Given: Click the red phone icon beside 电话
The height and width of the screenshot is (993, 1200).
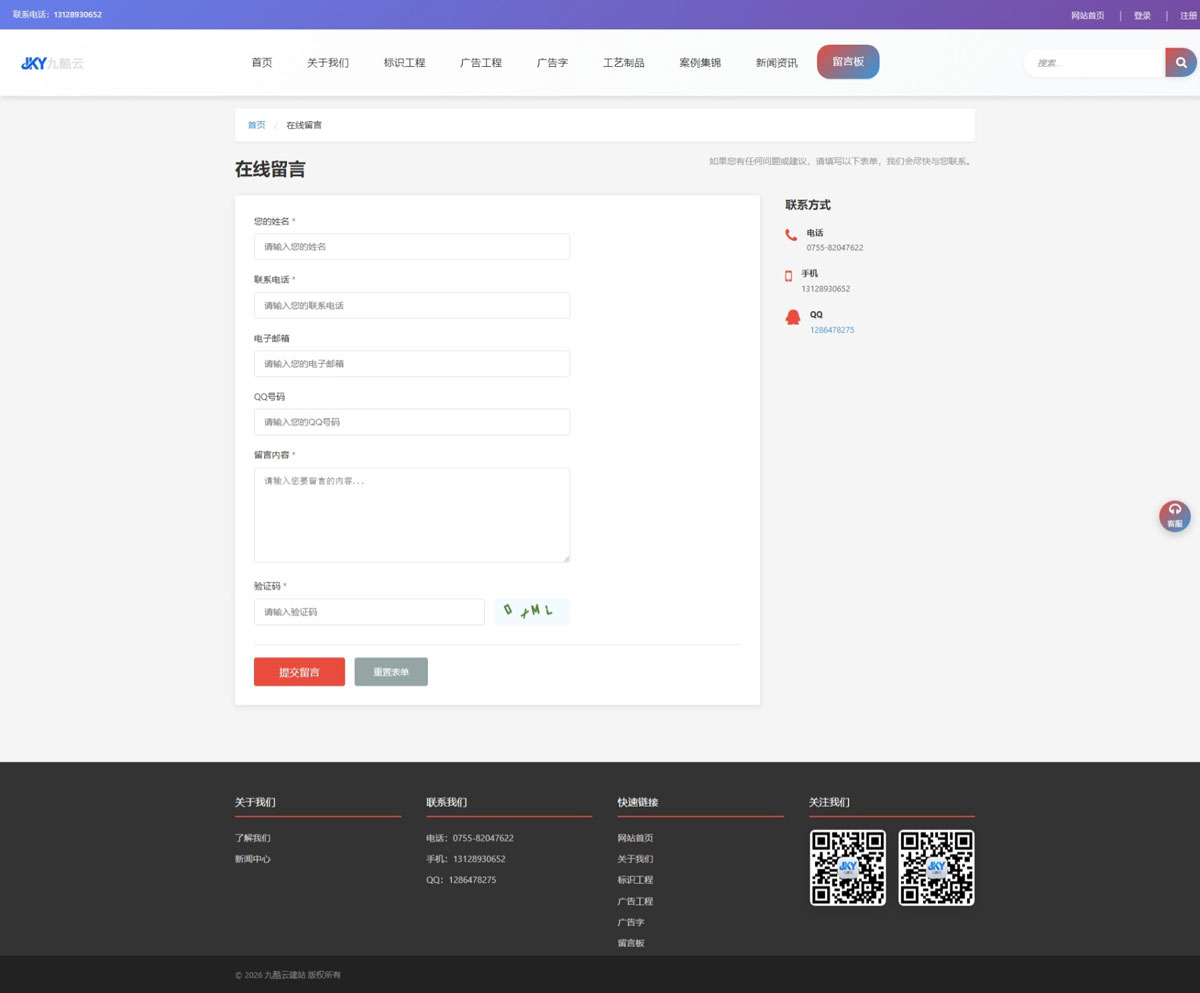Looking at the screenshot, I should (790, 234).
